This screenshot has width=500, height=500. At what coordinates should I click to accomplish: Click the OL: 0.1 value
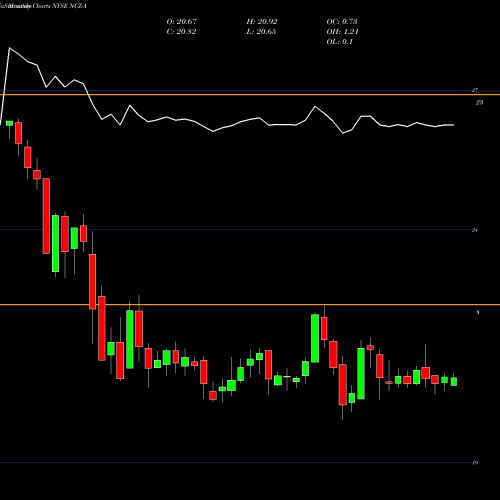(340, 42)
